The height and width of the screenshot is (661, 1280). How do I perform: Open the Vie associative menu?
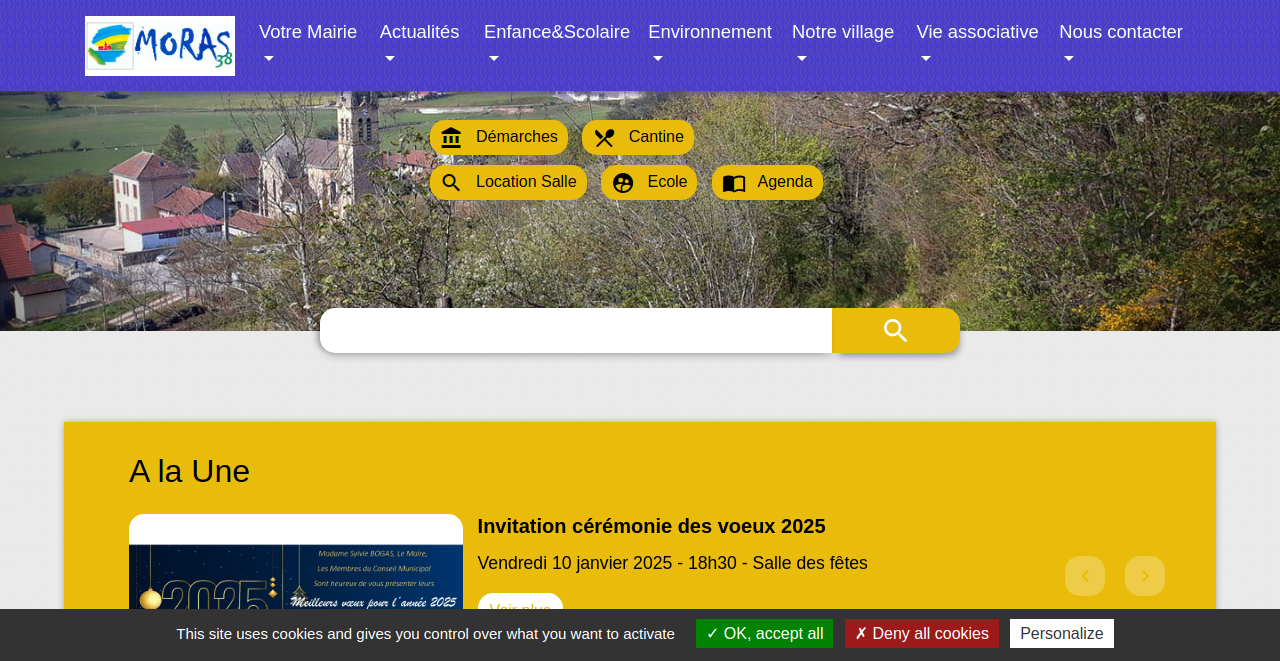click(x=976, y=32)
